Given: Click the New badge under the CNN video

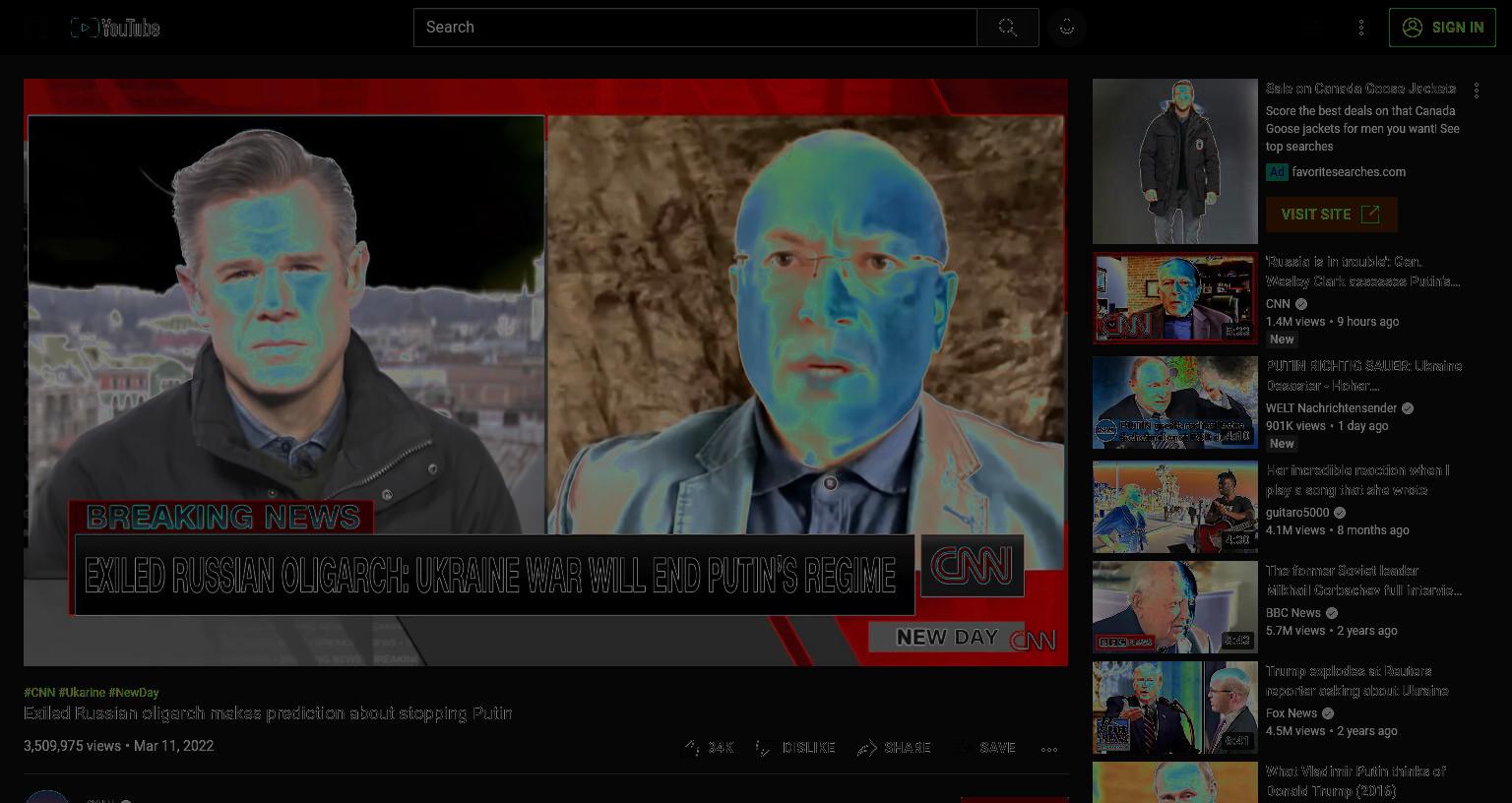Looking at the screenshot, I should point(1282,340).
